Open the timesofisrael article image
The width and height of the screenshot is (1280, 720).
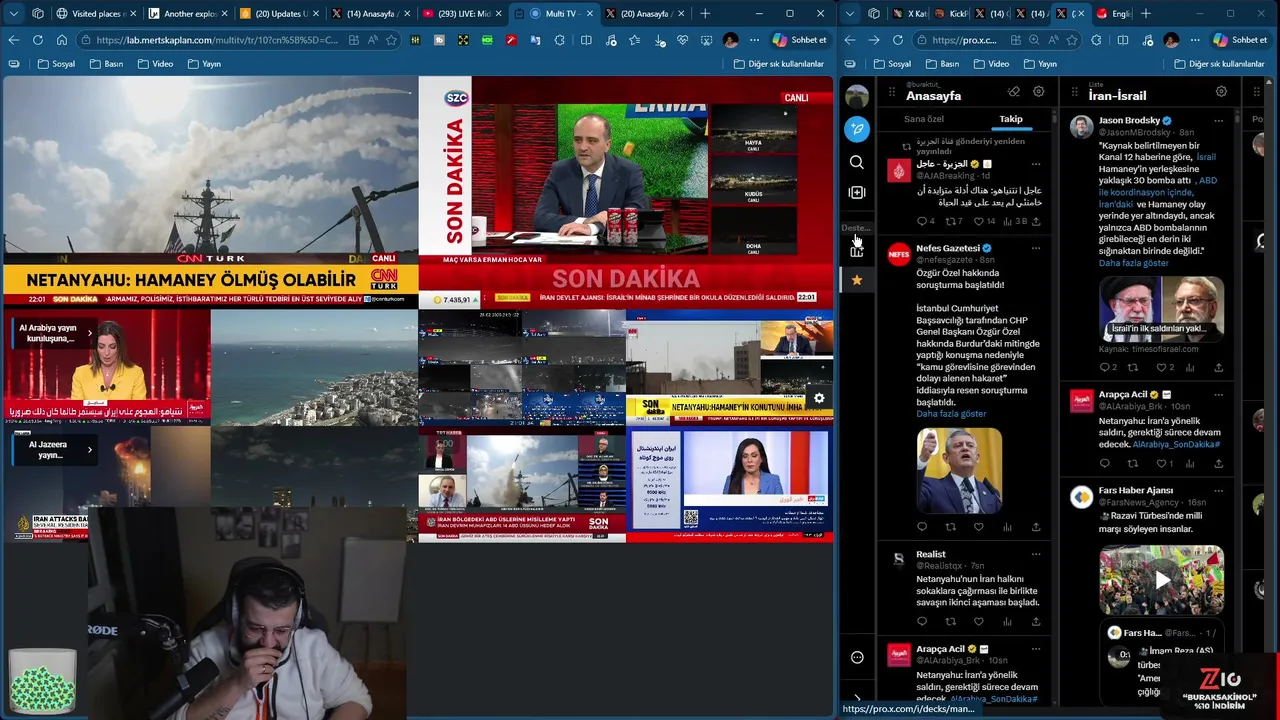click(1161, 309)
